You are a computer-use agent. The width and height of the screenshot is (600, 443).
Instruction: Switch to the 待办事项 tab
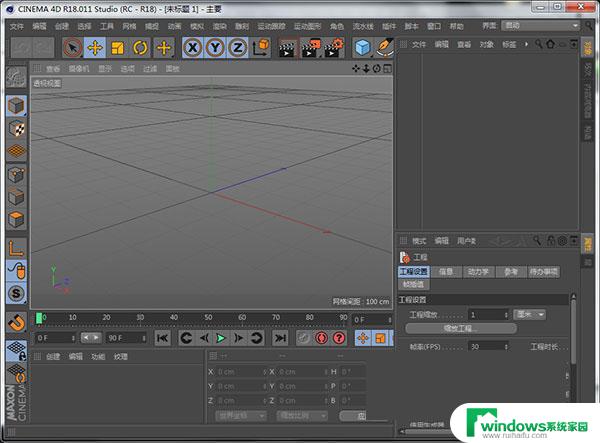[x=543, y=272]
